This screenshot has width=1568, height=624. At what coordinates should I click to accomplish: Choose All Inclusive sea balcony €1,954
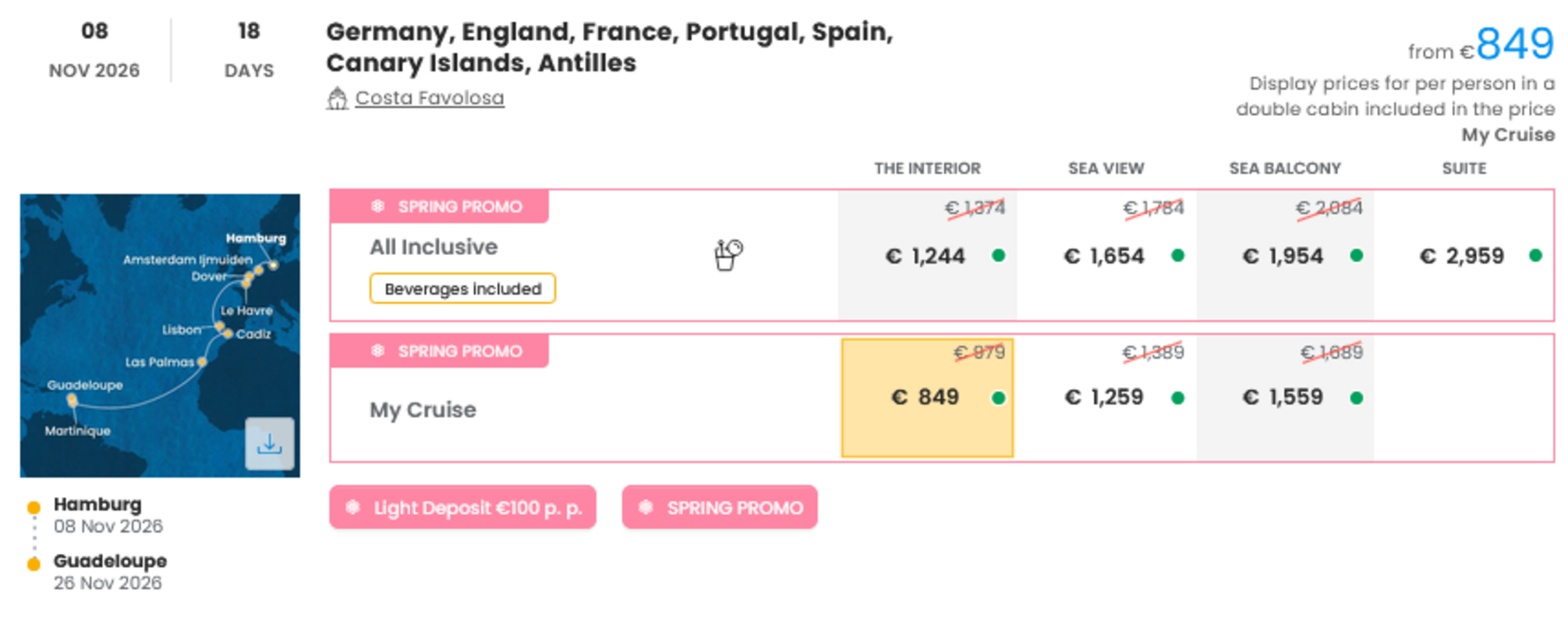click(1283, 257)
